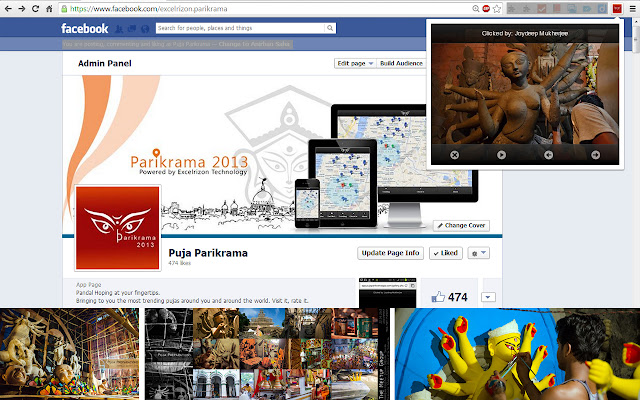
Task: Click Change to Anirban Saha link
Action: tap(254, 44)
